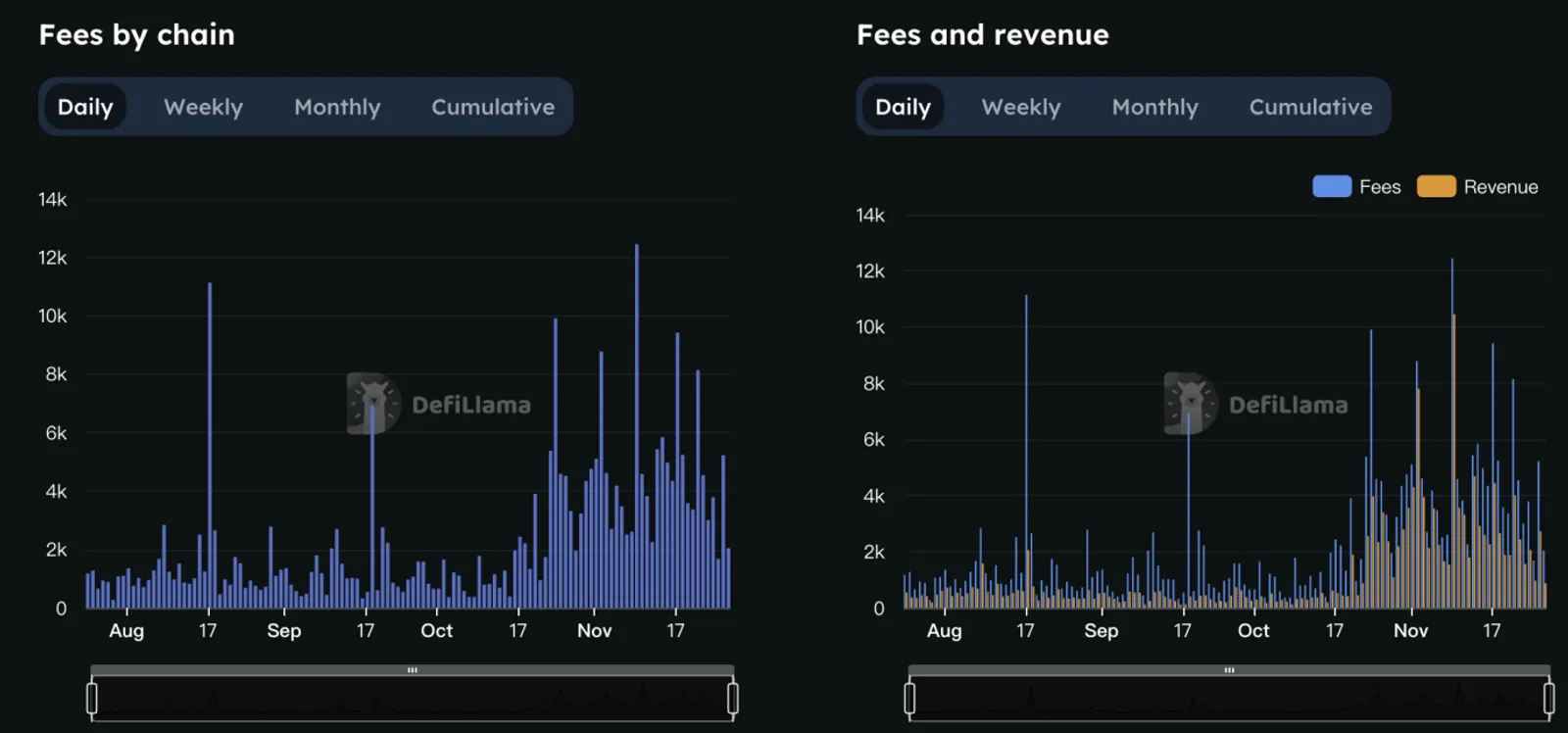Screen dimensions: 1568x733
Task: Click the DefiLlama logo in right chart
Action: (1256, 404)
